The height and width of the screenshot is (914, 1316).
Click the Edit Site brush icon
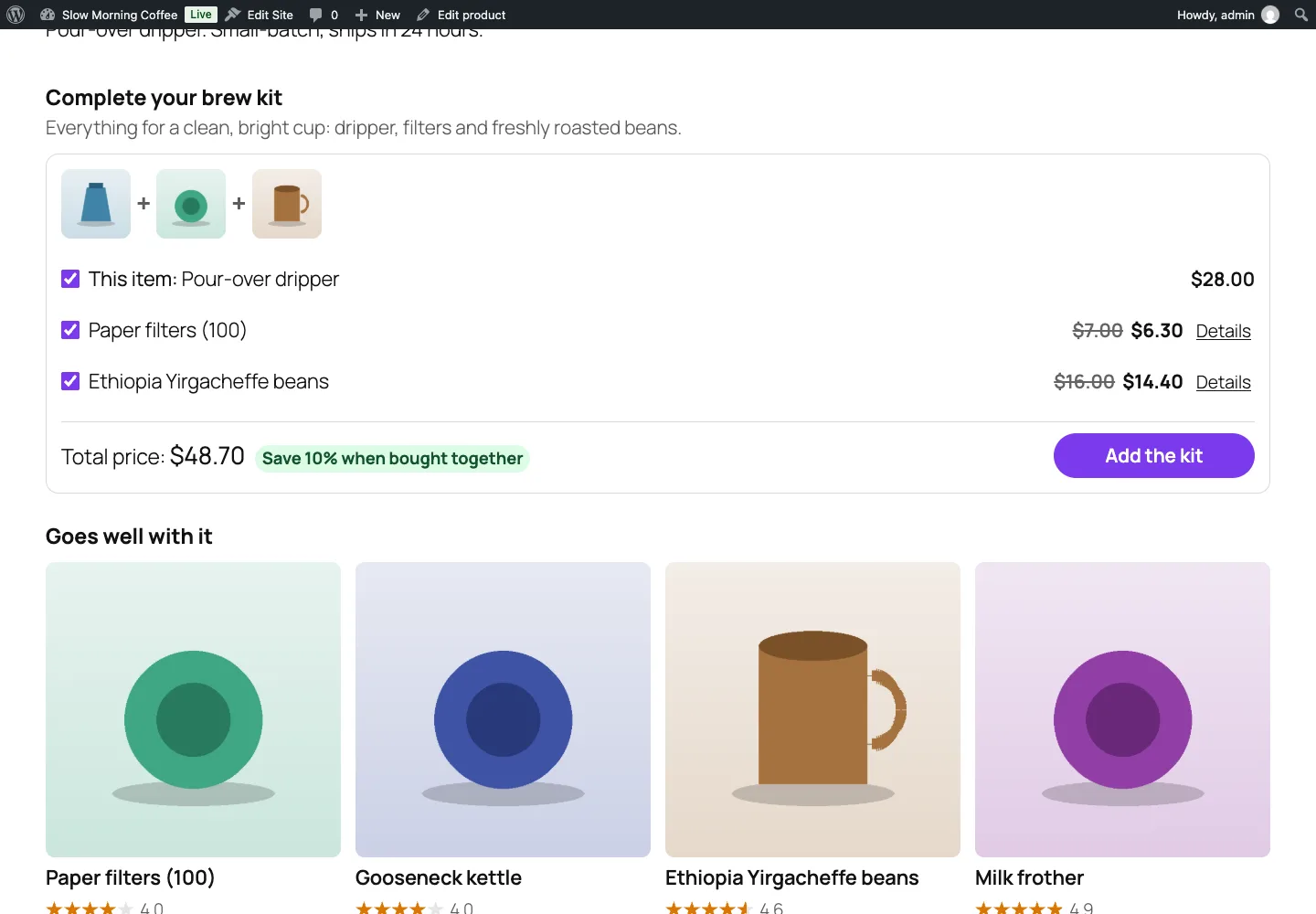click(x=233, y=15)
